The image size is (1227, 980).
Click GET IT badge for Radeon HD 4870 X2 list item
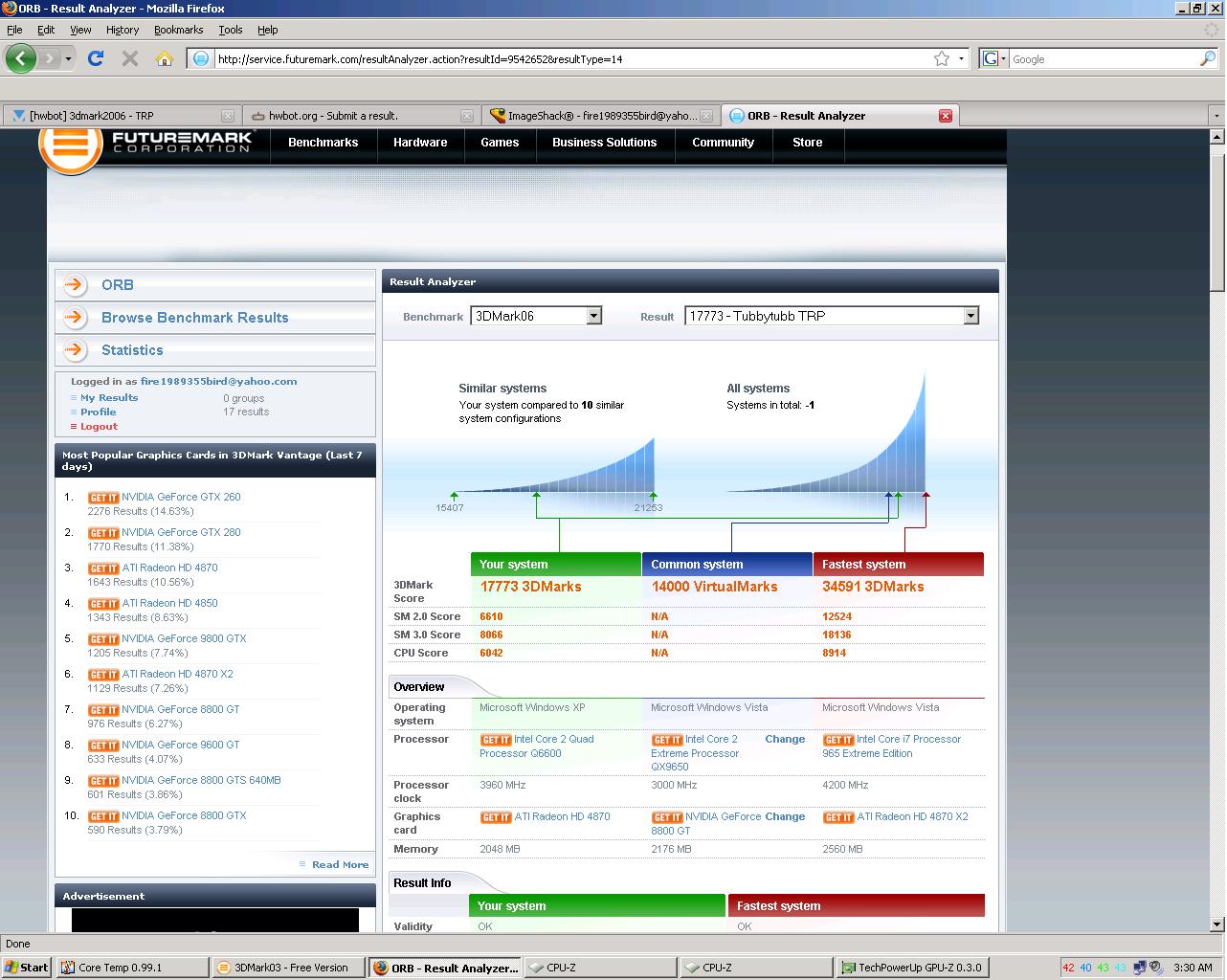pos(103,675)
